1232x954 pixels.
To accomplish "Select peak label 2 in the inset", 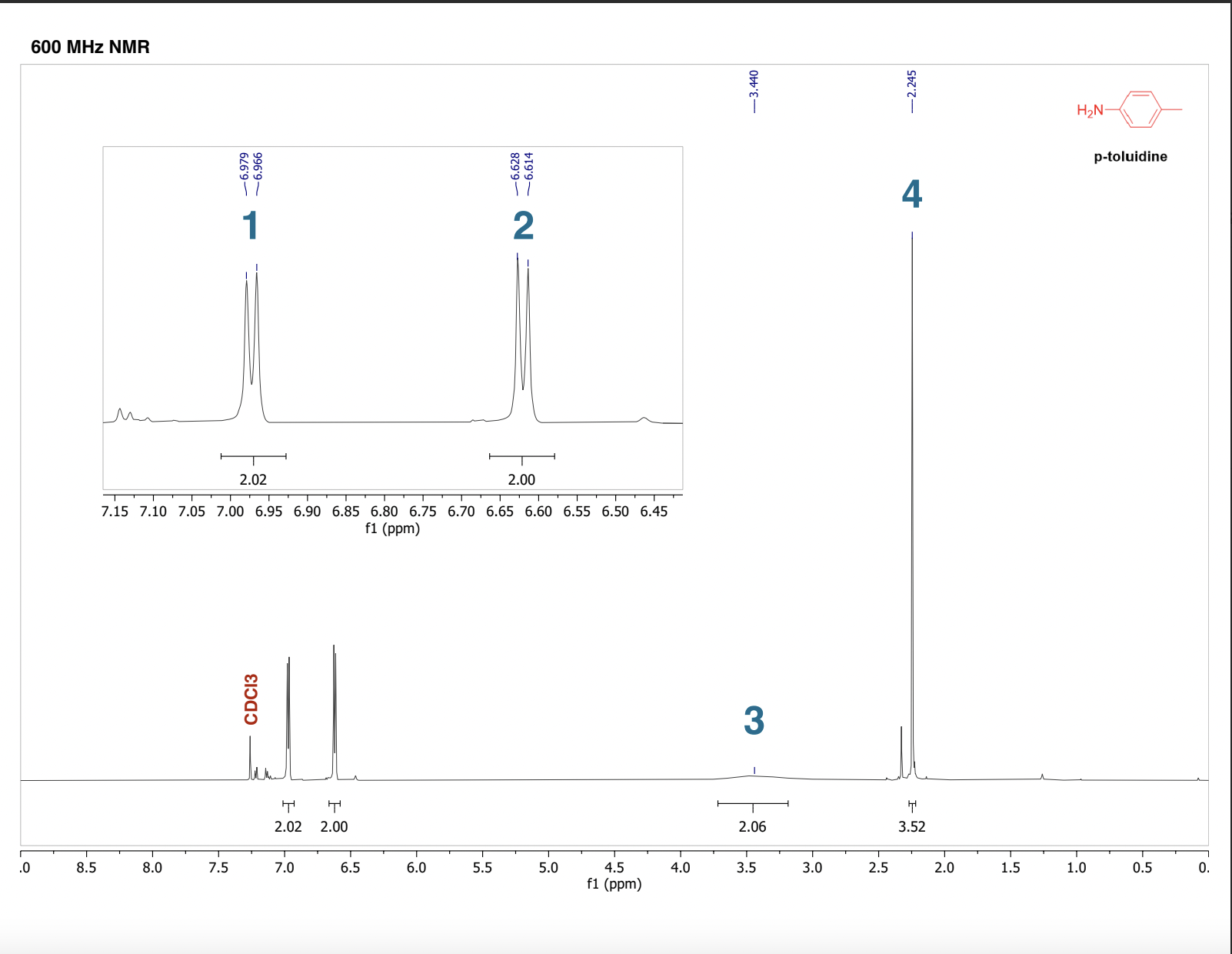I will 523,225.
